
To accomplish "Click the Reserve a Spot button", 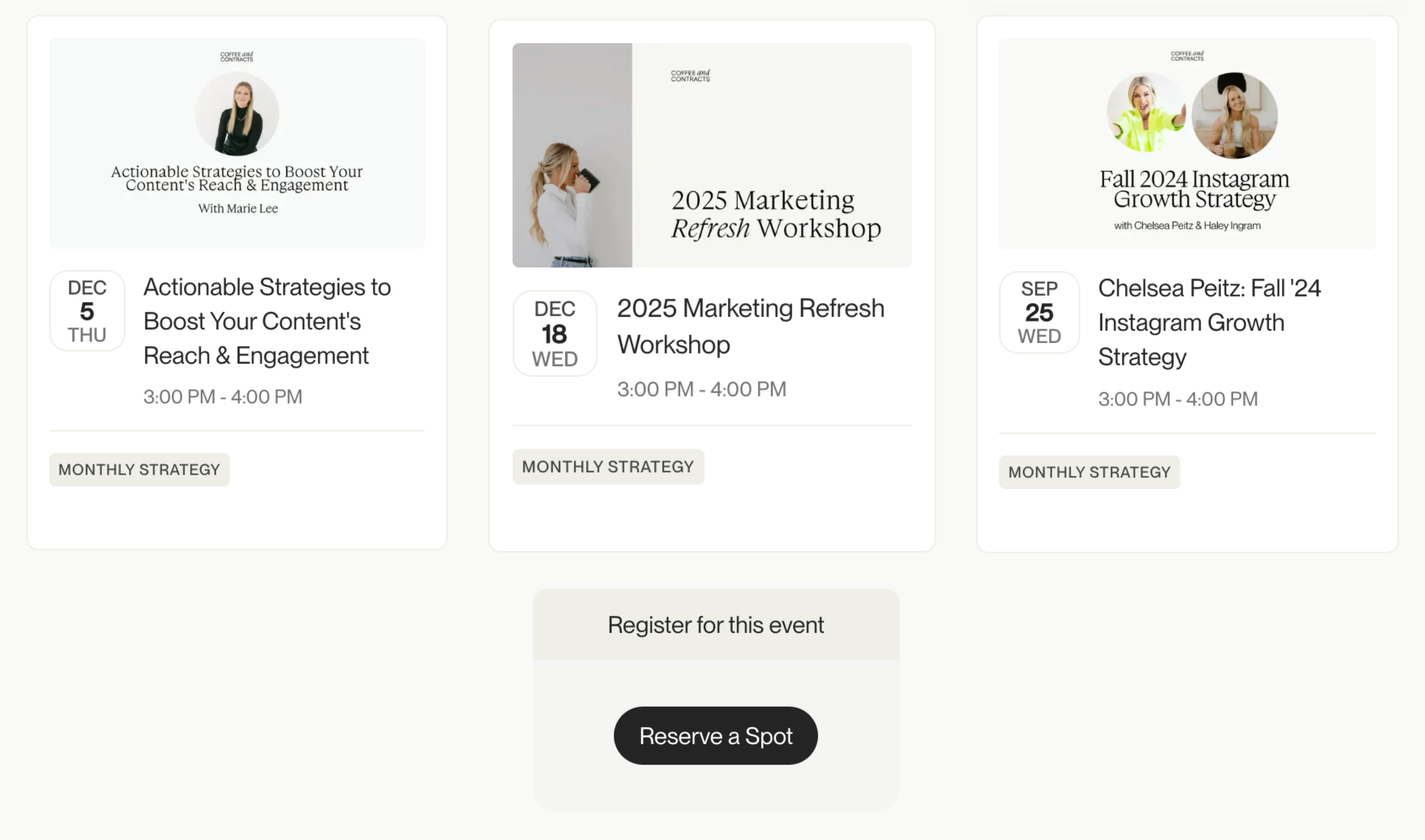I will click(x=716, y=735).
